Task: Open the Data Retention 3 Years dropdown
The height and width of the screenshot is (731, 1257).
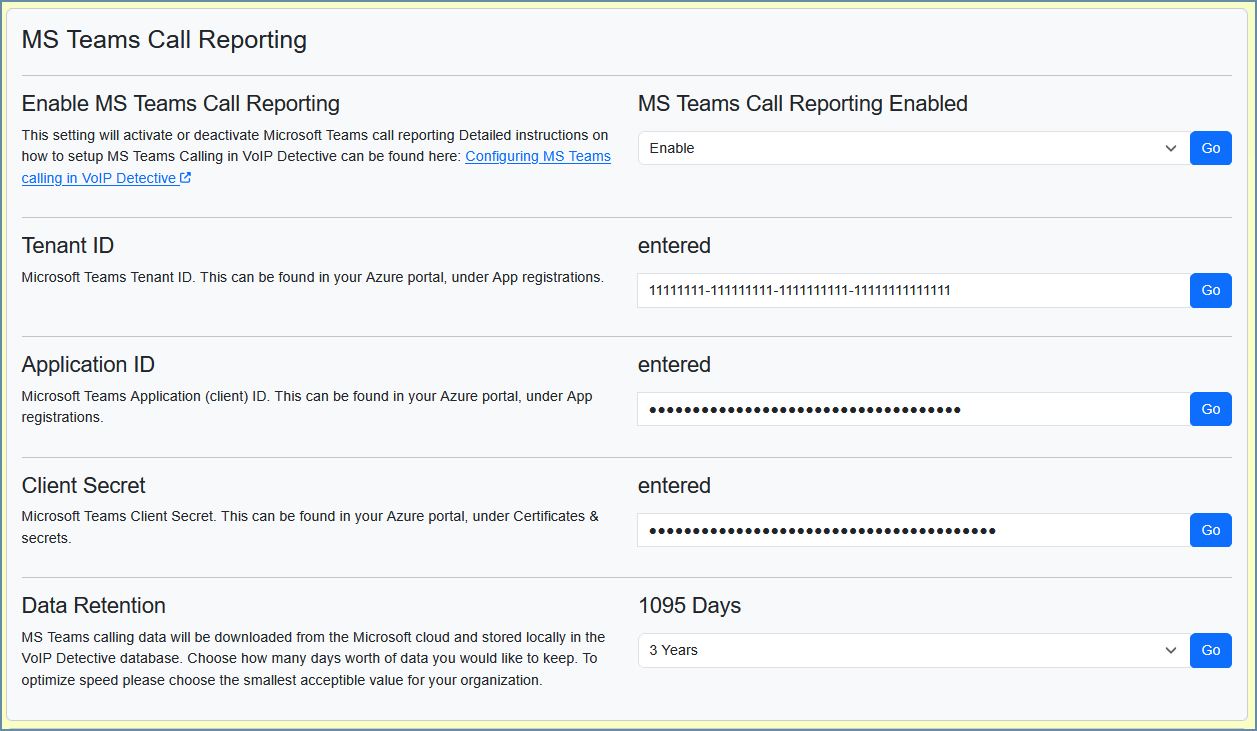Action: (914, 650)
